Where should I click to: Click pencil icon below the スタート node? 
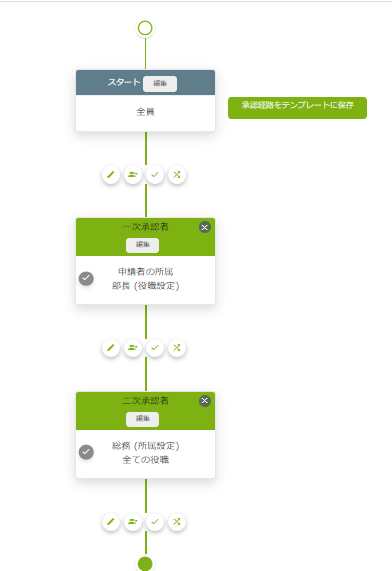pos(111,174)
